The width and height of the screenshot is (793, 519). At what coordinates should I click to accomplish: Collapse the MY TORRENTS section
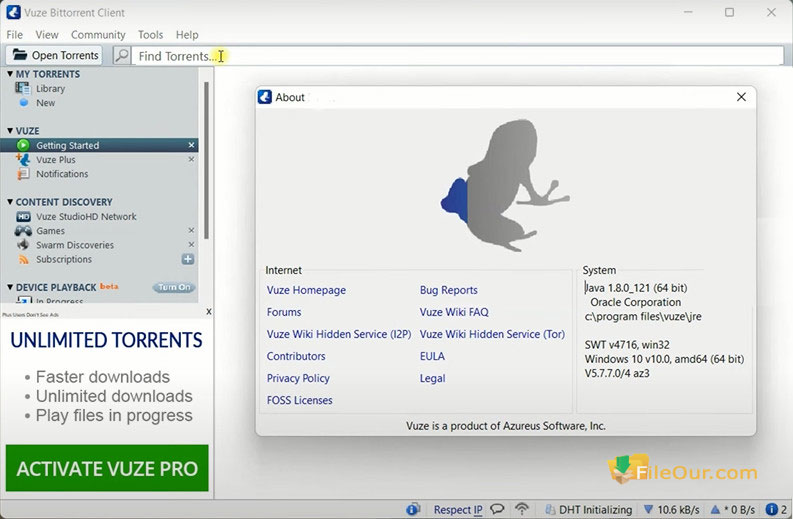[10, 74]
